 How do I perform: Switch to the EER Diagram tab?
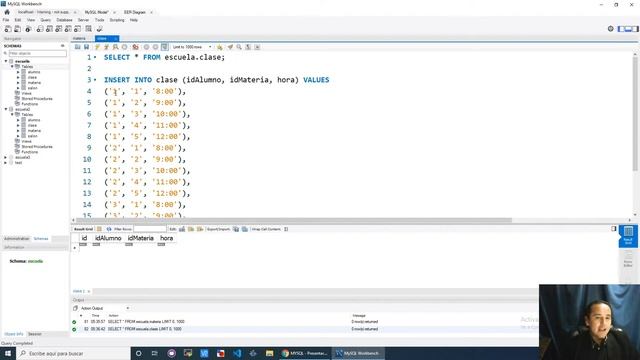[135, 12]
